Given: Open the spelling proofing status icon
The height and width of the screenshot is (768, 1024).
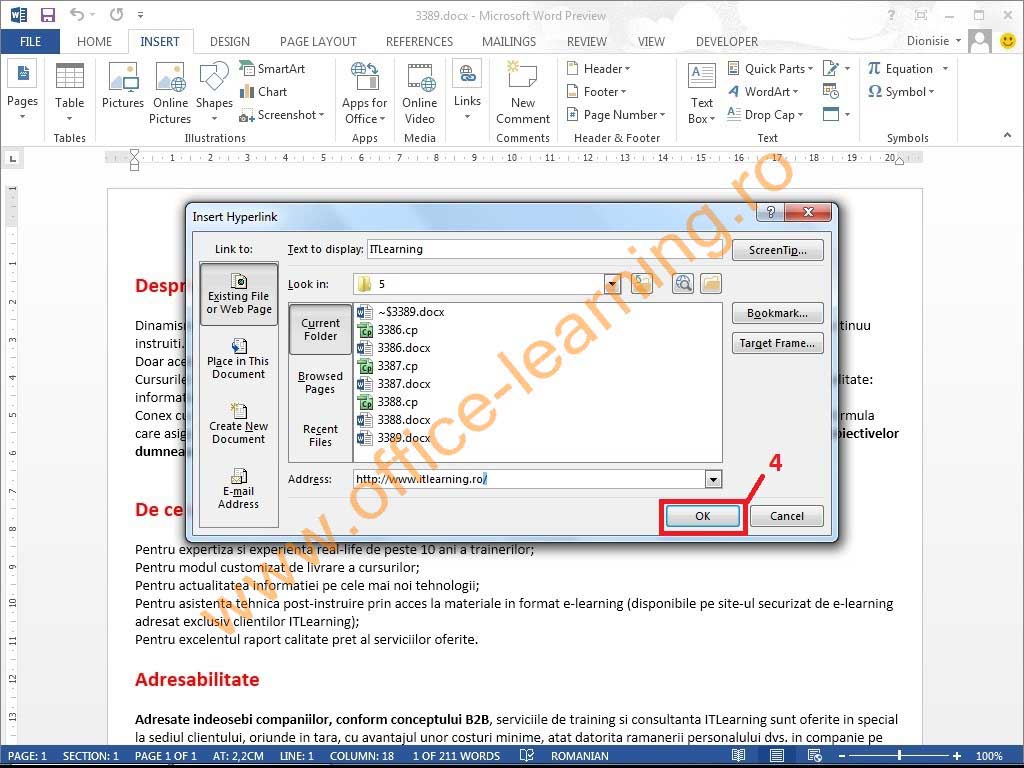Looking at the screenshot, I should (526, 756).
